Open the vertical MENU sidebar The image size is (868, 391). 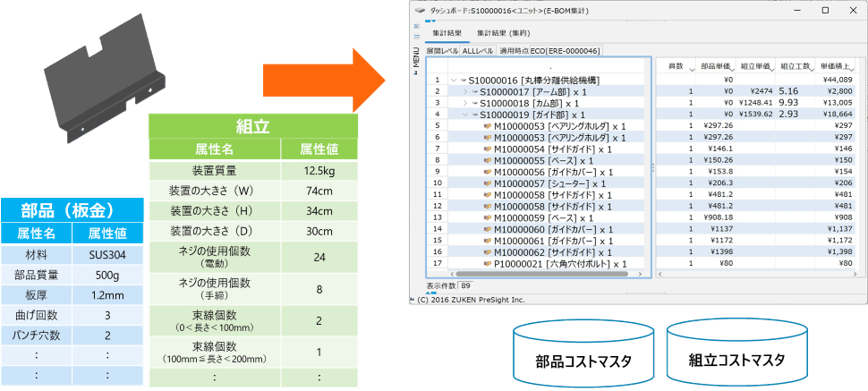tap(416, 60)
